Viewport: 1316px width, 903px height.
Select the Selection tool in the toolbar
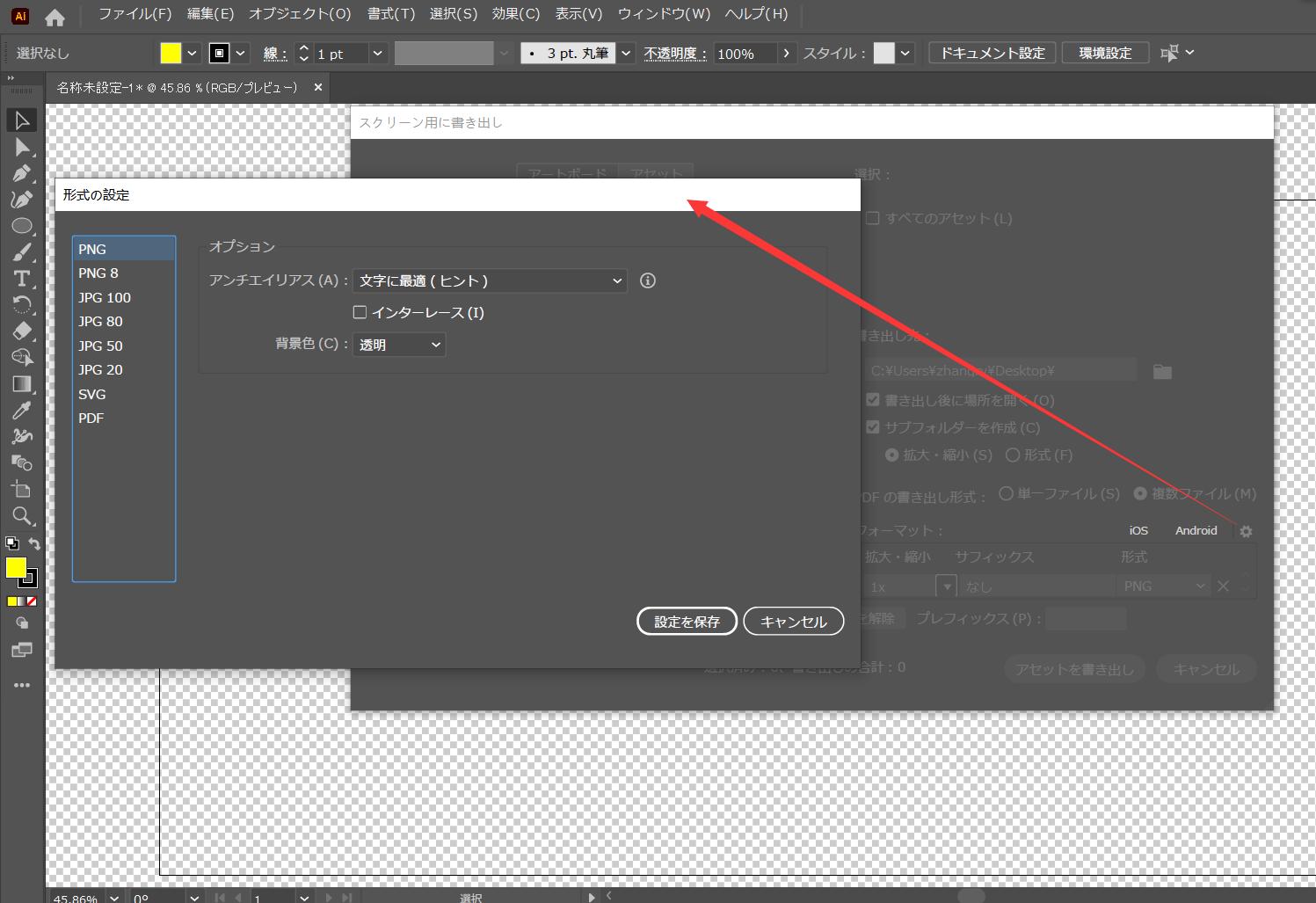pyautogui.click(x=22, y=120)
